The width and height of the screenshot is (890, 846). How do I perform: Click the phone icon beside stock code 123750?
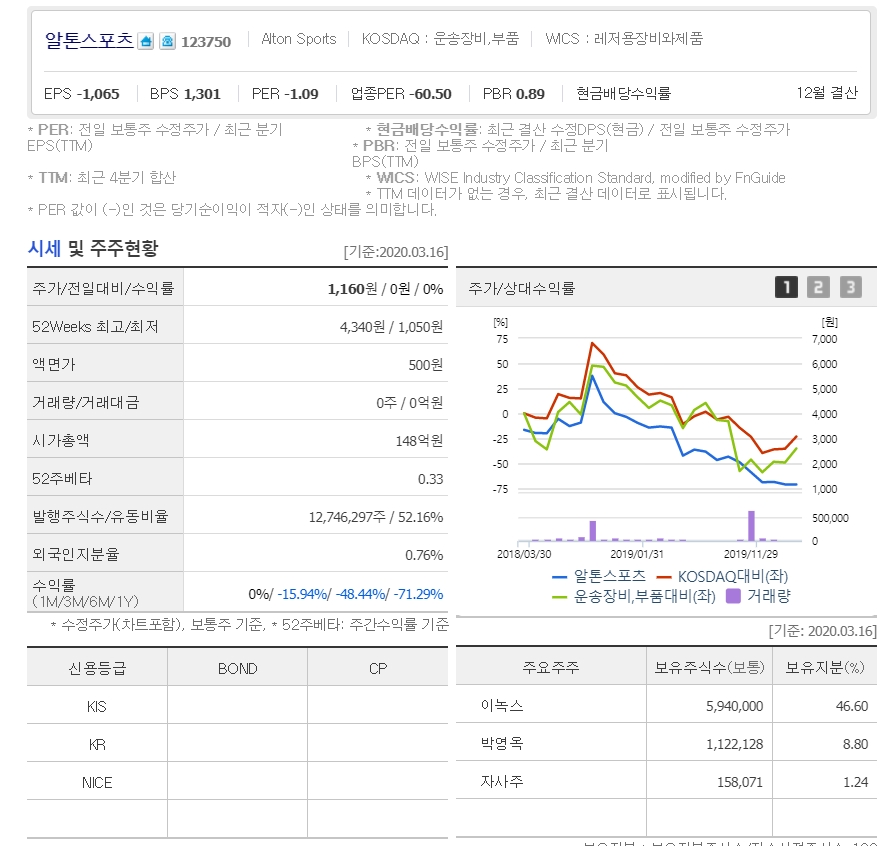pos(167,41)
